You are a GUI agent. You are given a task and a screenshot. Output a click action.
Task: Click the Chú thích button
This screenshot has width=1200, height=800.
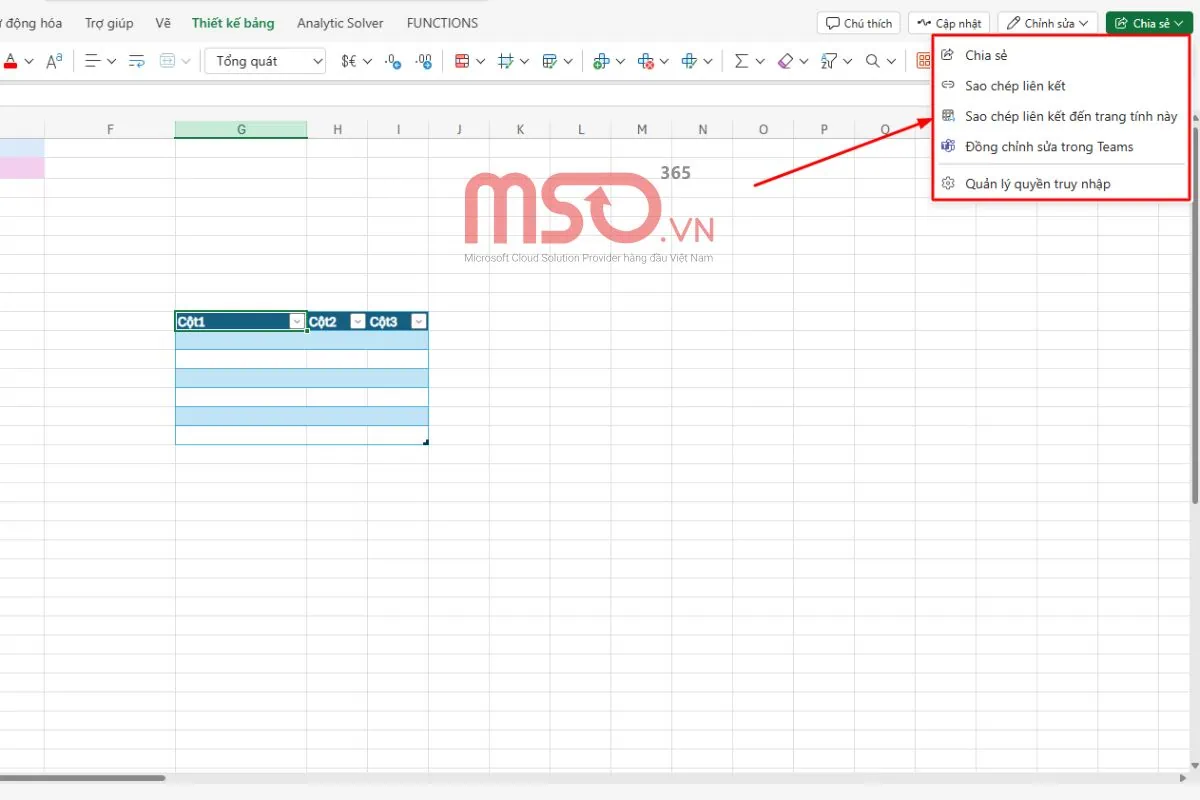pyautogui.click(x=859, y=23)
